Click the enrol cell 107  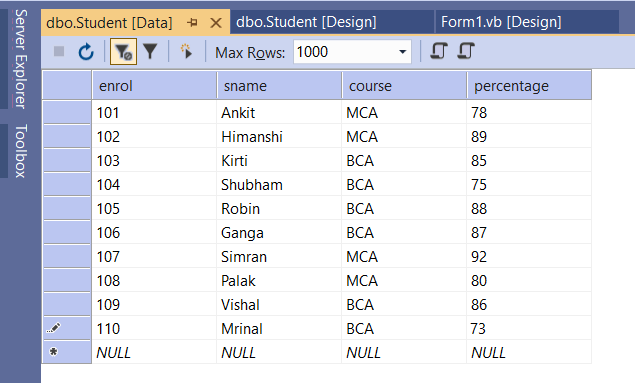click(154, 256)
